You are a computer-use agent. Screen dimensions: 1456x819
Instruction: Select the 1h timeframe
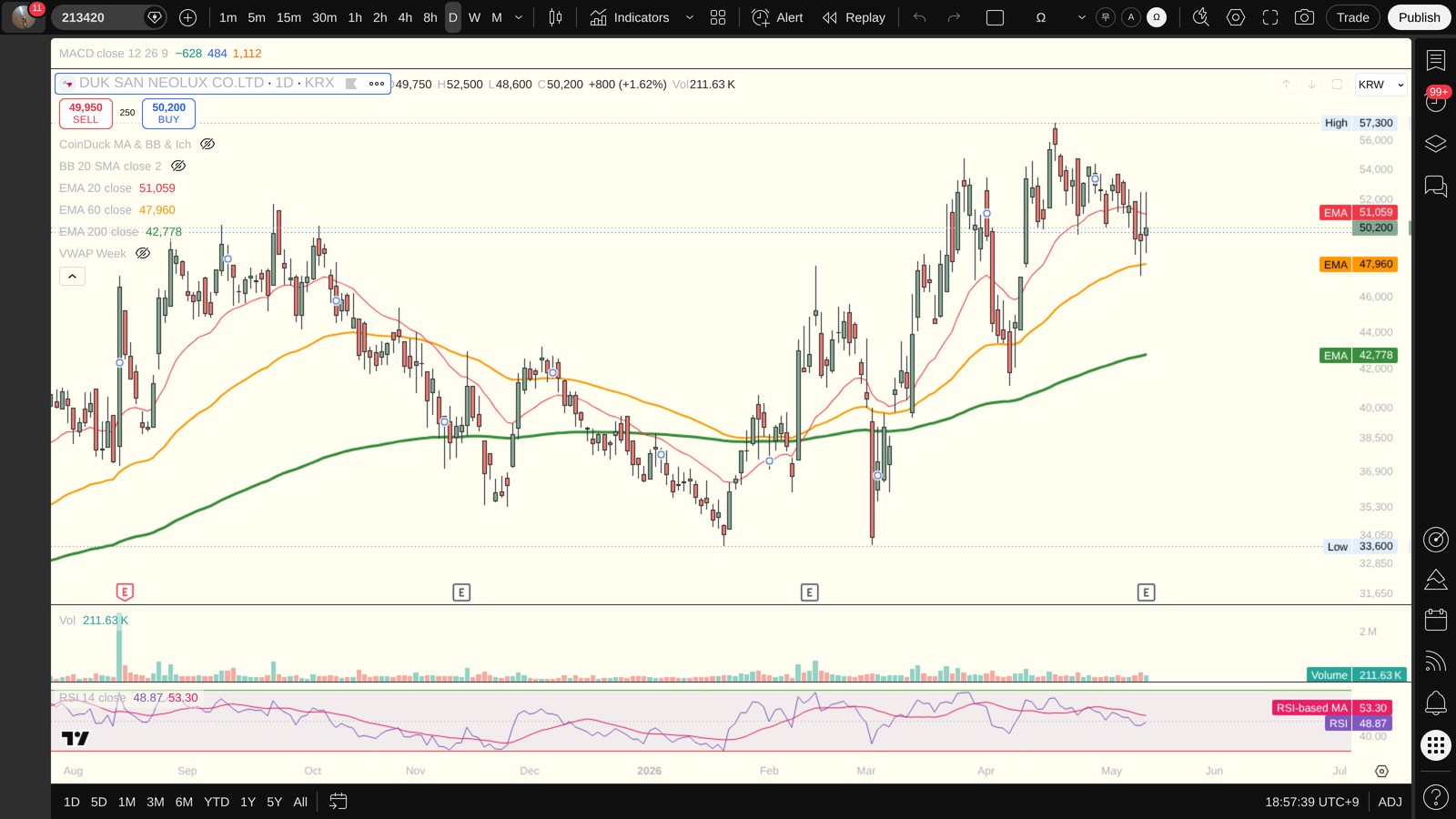(x=355, y=17)
